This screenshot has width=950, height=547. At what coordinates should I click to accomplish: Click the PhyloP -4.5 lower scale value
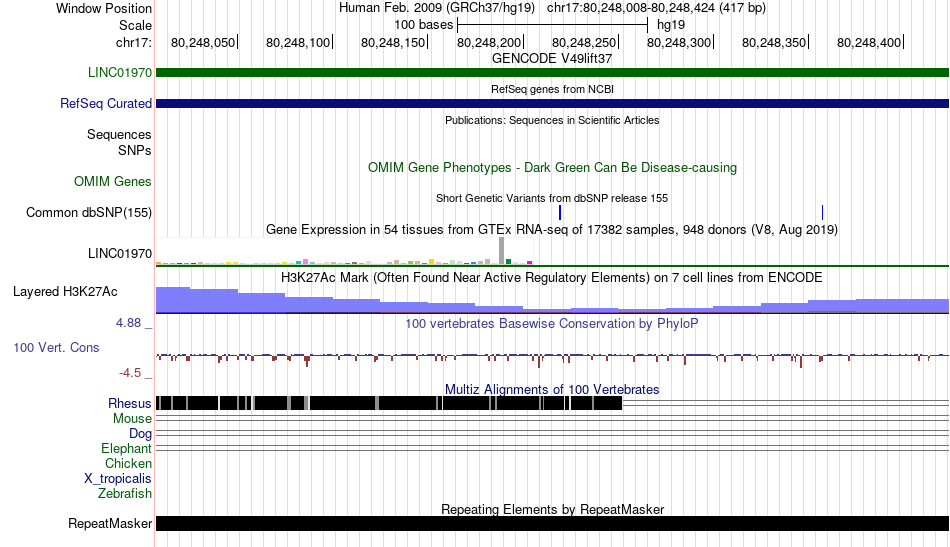coord(130,373)
